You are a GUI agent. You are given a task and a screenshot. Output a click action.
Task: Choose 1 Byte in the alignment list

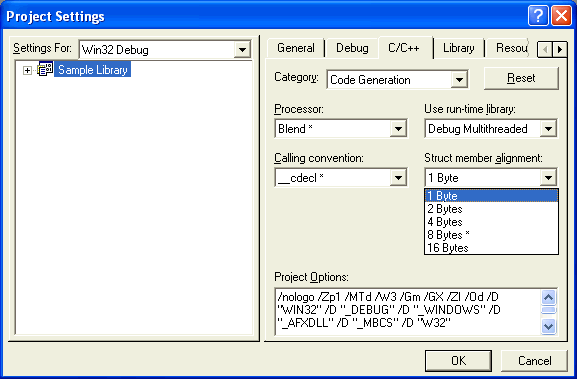[x=491, y=196]
